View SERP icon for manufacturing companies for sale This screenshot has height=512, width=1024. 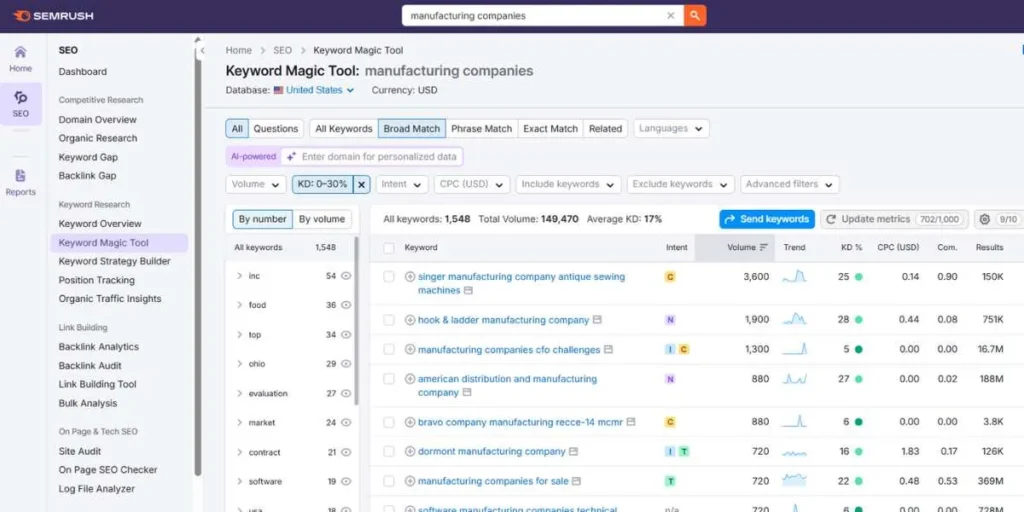(x=577, y=481)
